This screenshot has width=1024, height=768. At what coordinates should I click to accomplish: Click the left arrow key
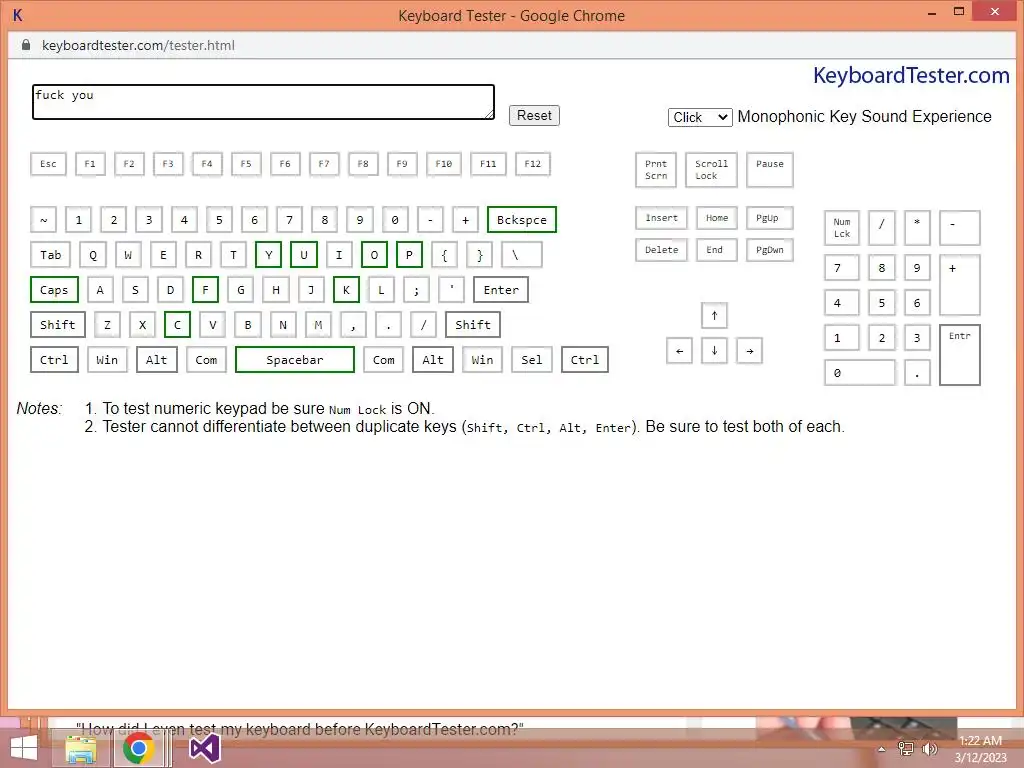pos(679,351)
